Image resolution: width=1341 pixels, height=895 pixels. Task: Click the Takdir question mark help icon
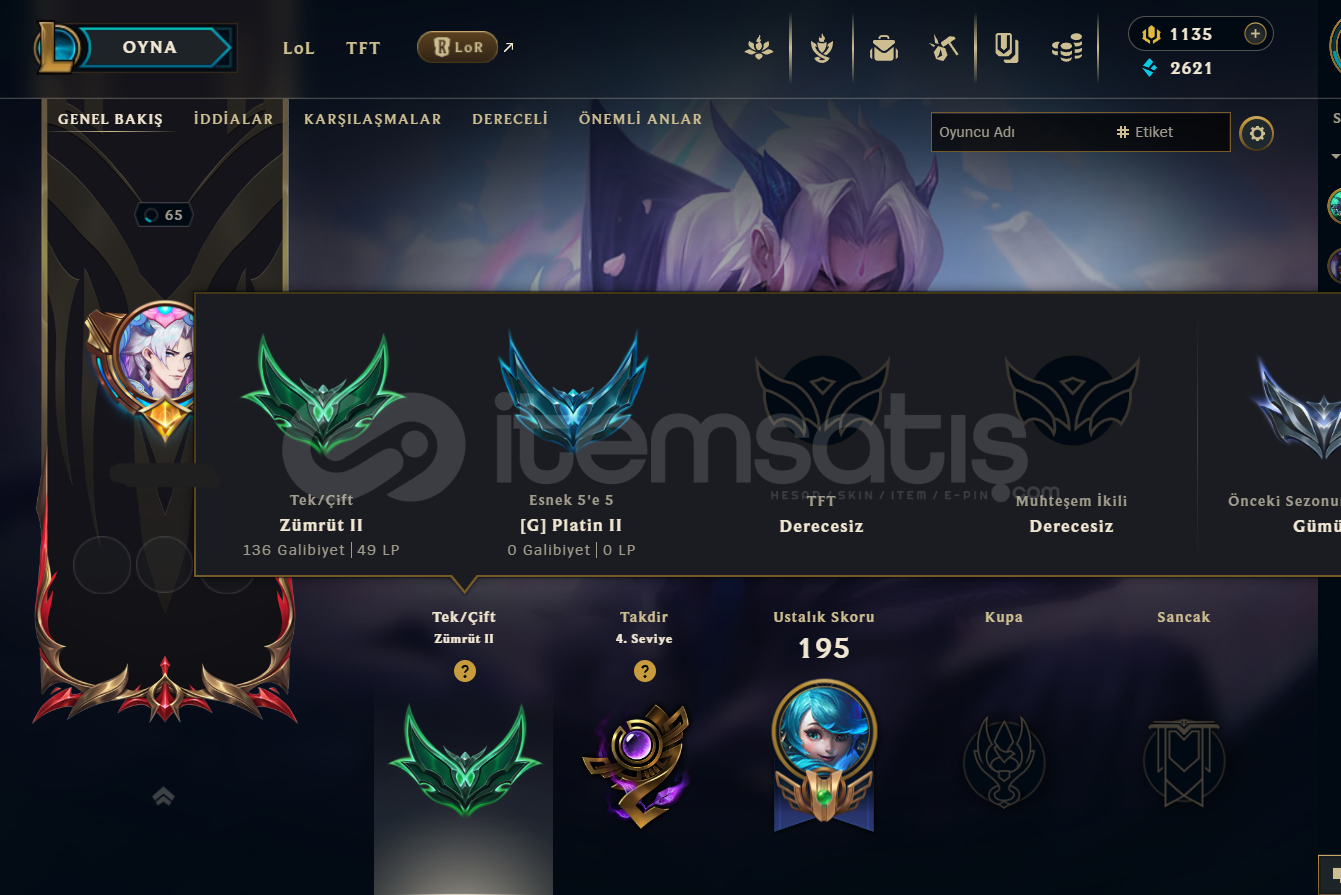645,671
